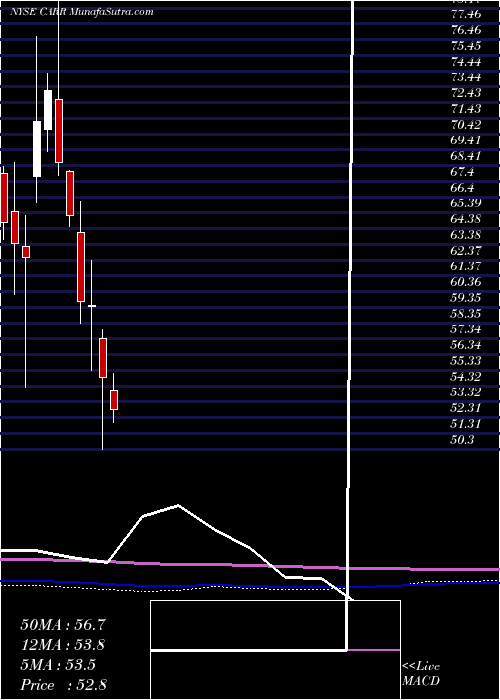Click the 65.39 price axis label
Image resolution: width=500 pixels, height=700 pixels.
click(466, 203)
